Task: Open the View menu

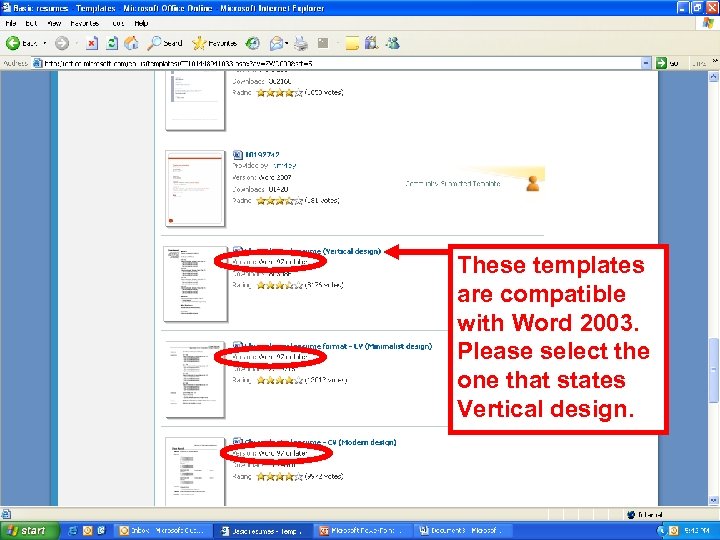Action: click(54, 23)
